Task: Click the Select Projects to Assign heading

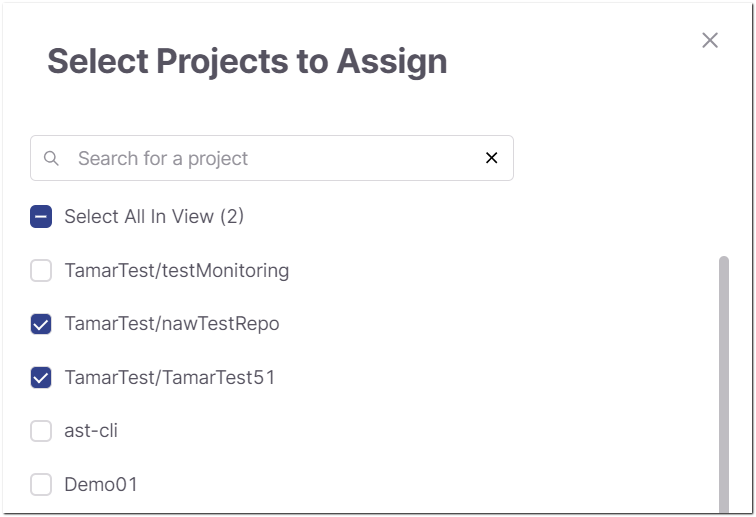Action: point(247,62)
